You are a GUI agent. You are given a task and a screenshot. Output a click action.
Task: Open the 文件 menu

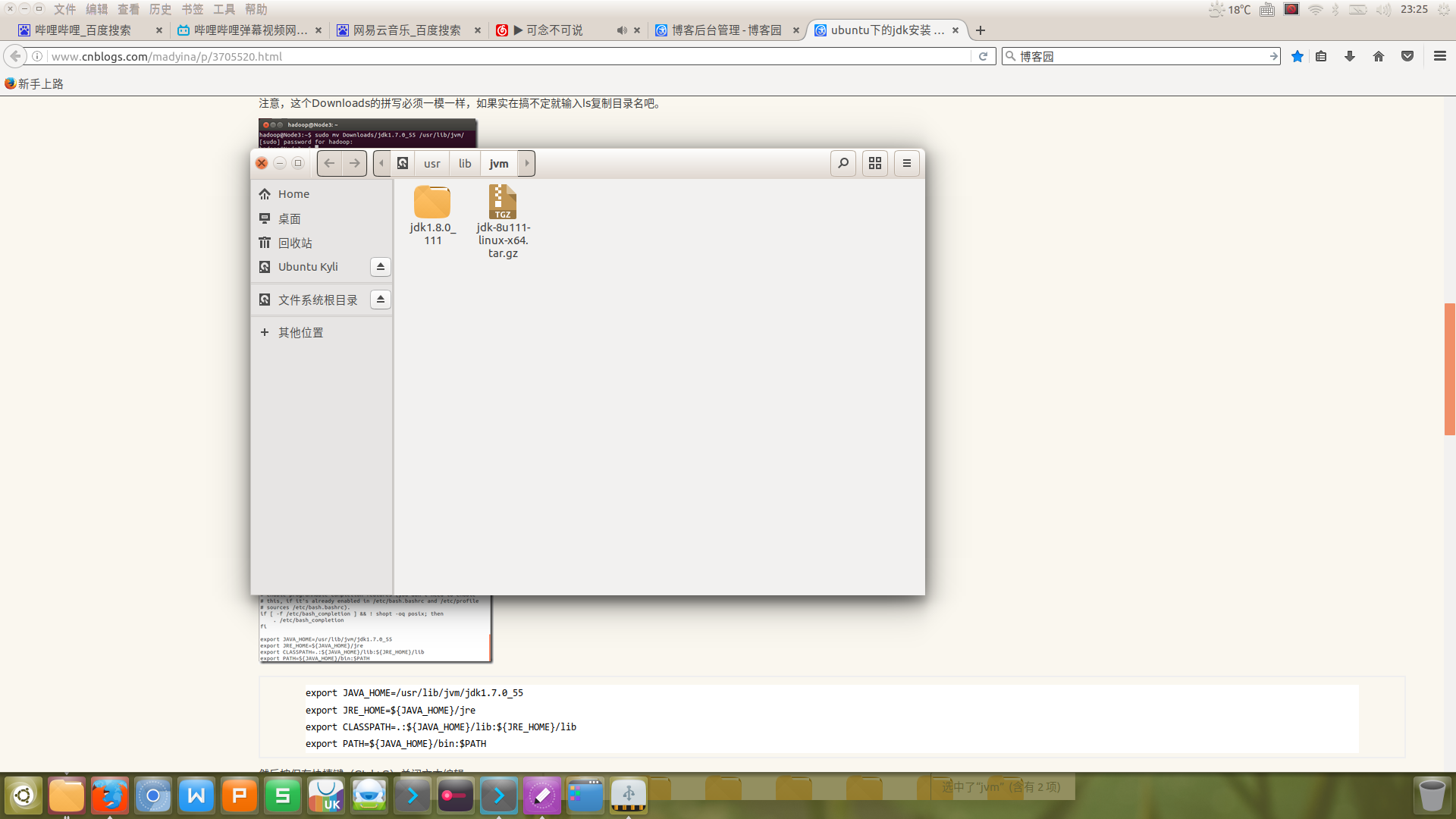[x=64, y=9]
